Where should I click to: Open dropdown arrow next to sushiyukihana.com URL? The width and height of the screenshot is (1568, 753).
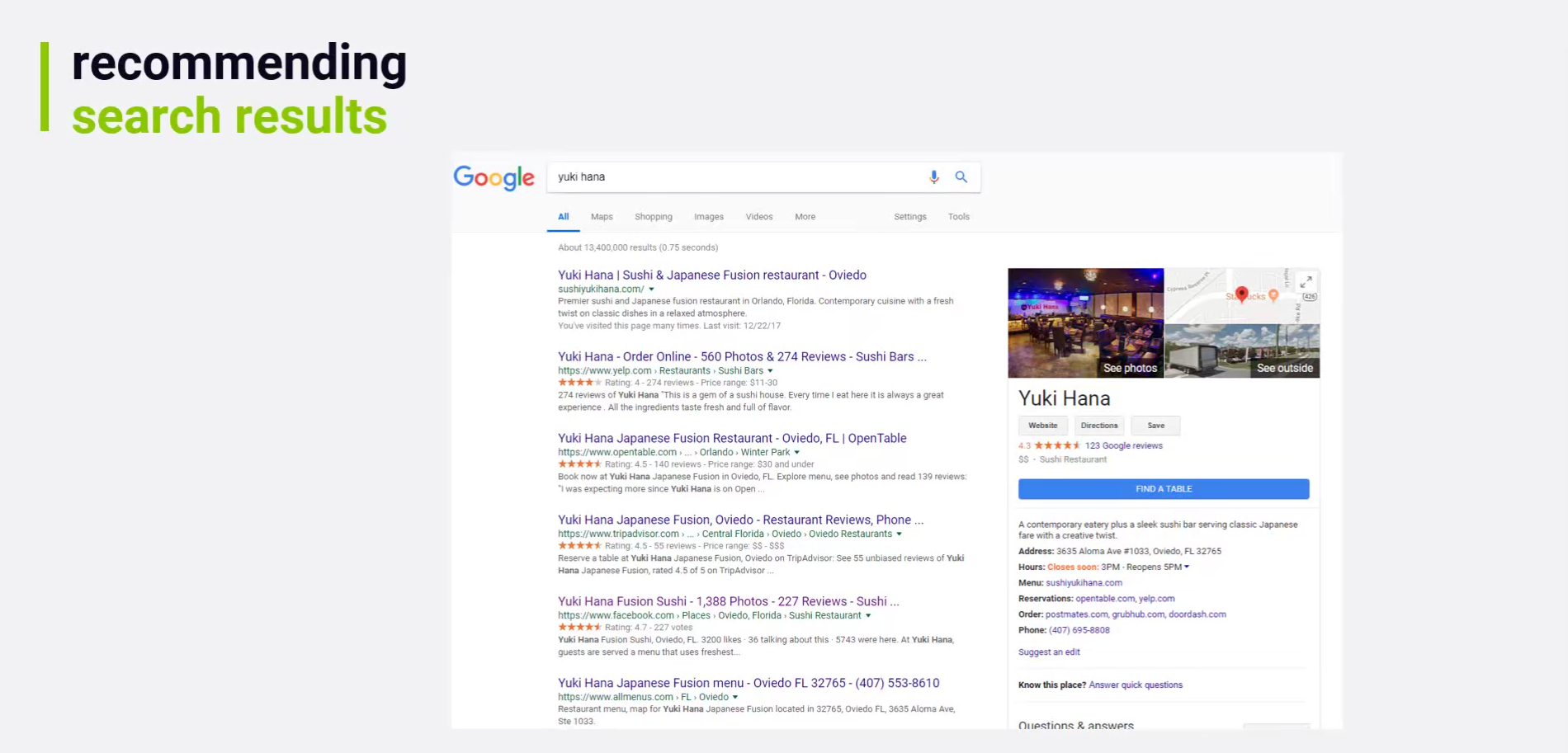point(651,289)
